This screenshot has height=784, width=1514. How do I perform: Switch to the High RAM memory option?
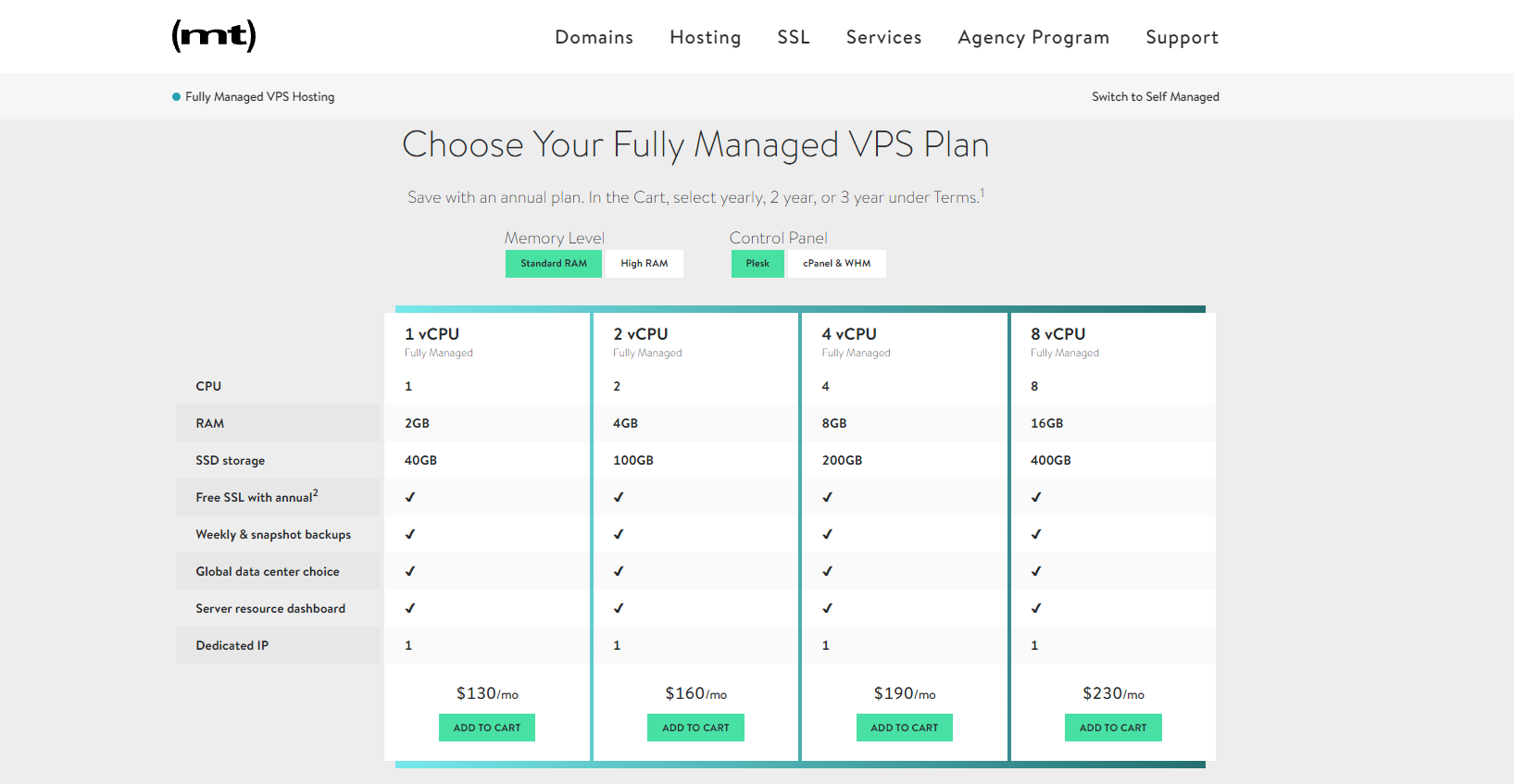pyautogui.click(x=644, y=263)
